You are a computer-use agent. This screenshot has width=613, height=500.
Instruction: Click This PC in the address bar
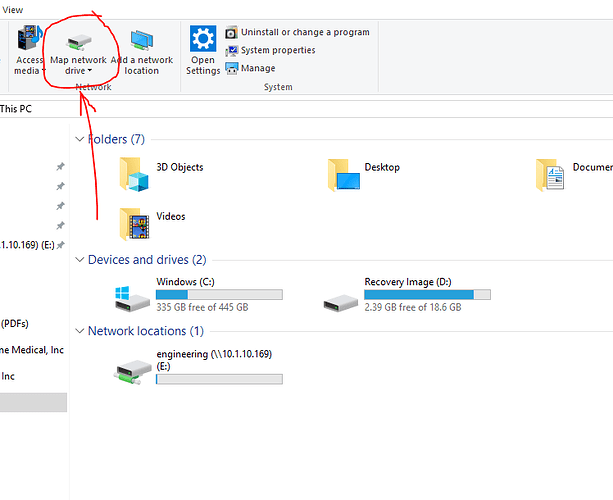tap(16, 109)
